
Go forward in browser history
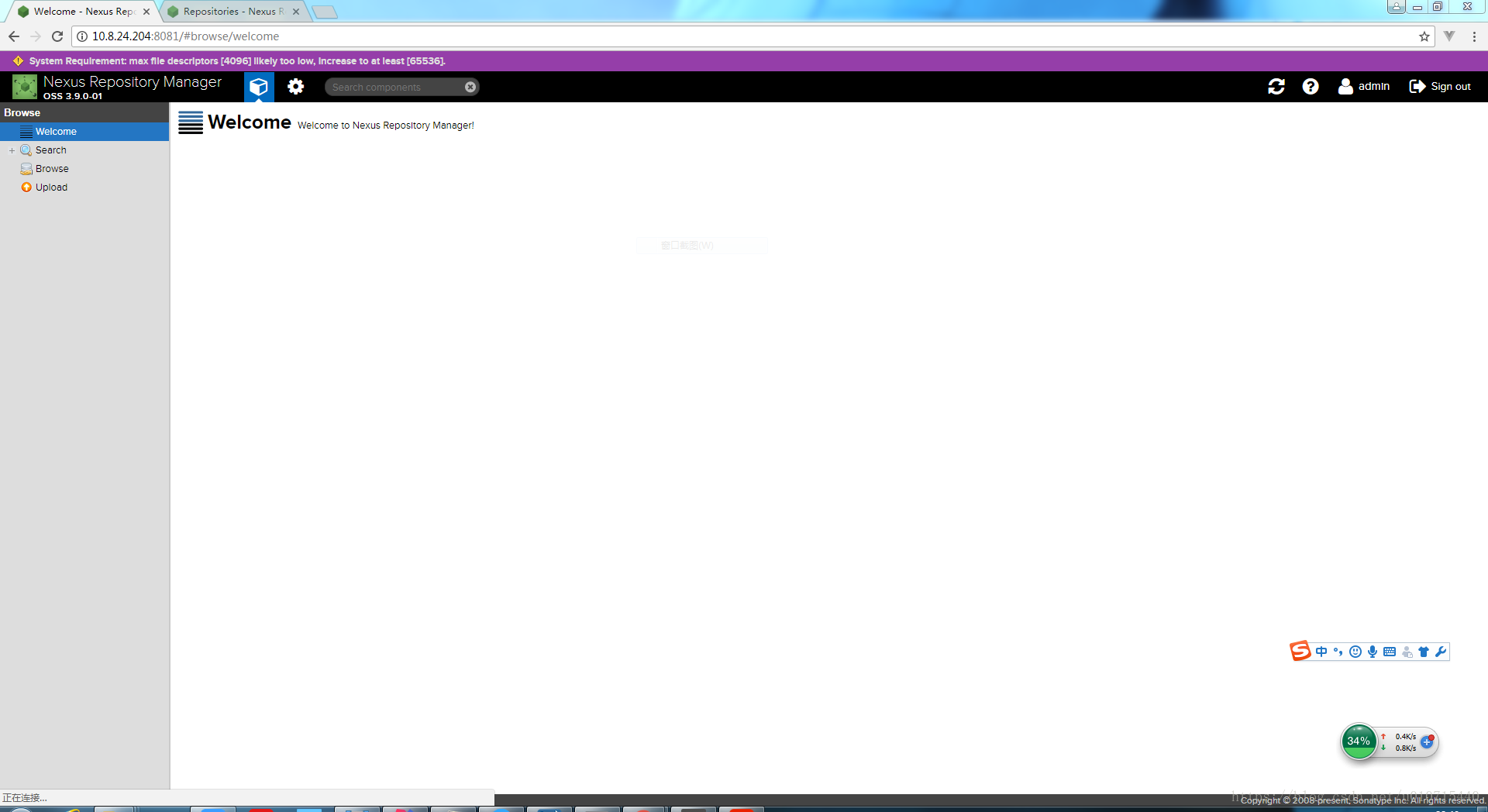[36, 36]
